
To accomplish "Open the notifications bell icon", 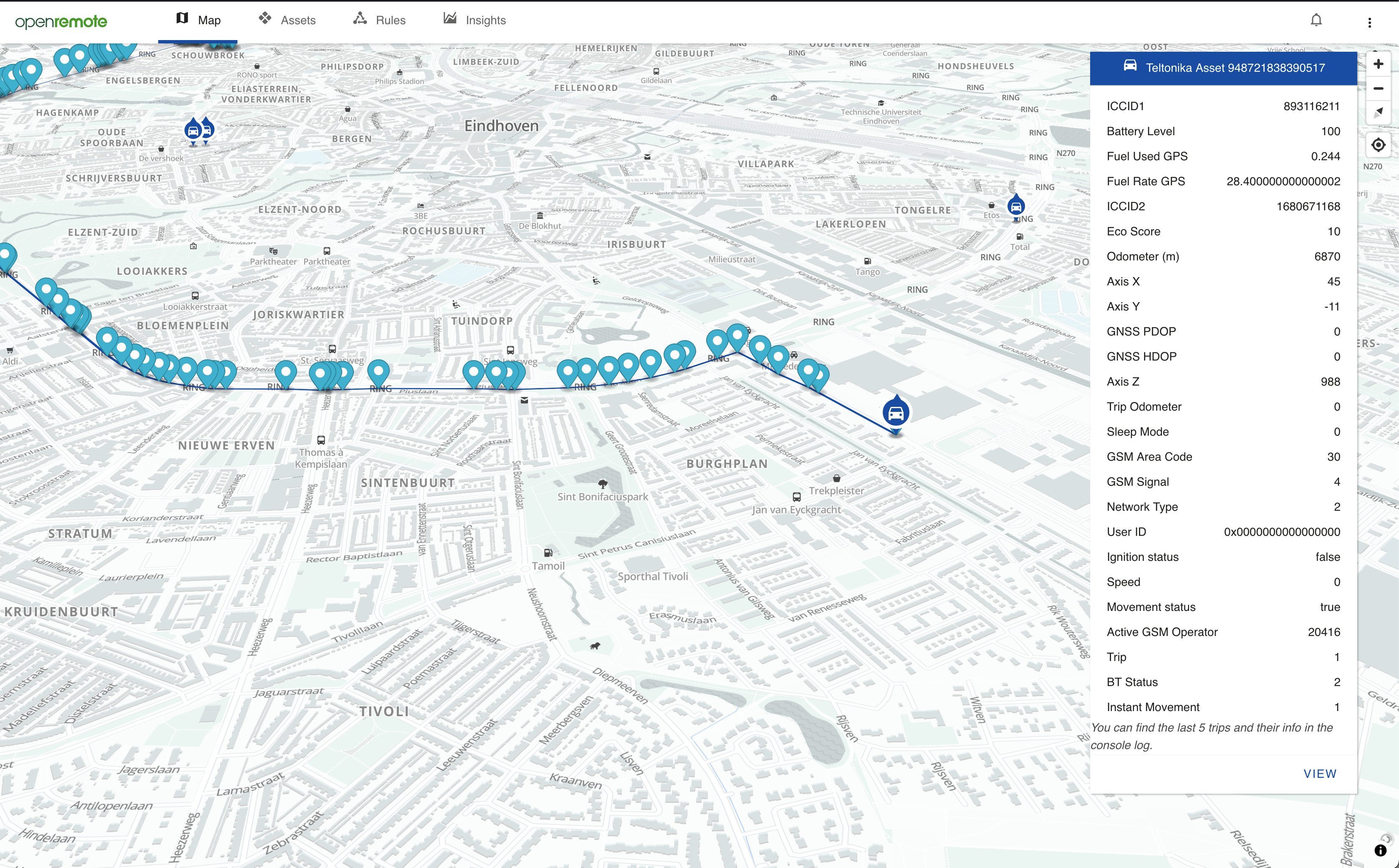I will coord(1316,21).
